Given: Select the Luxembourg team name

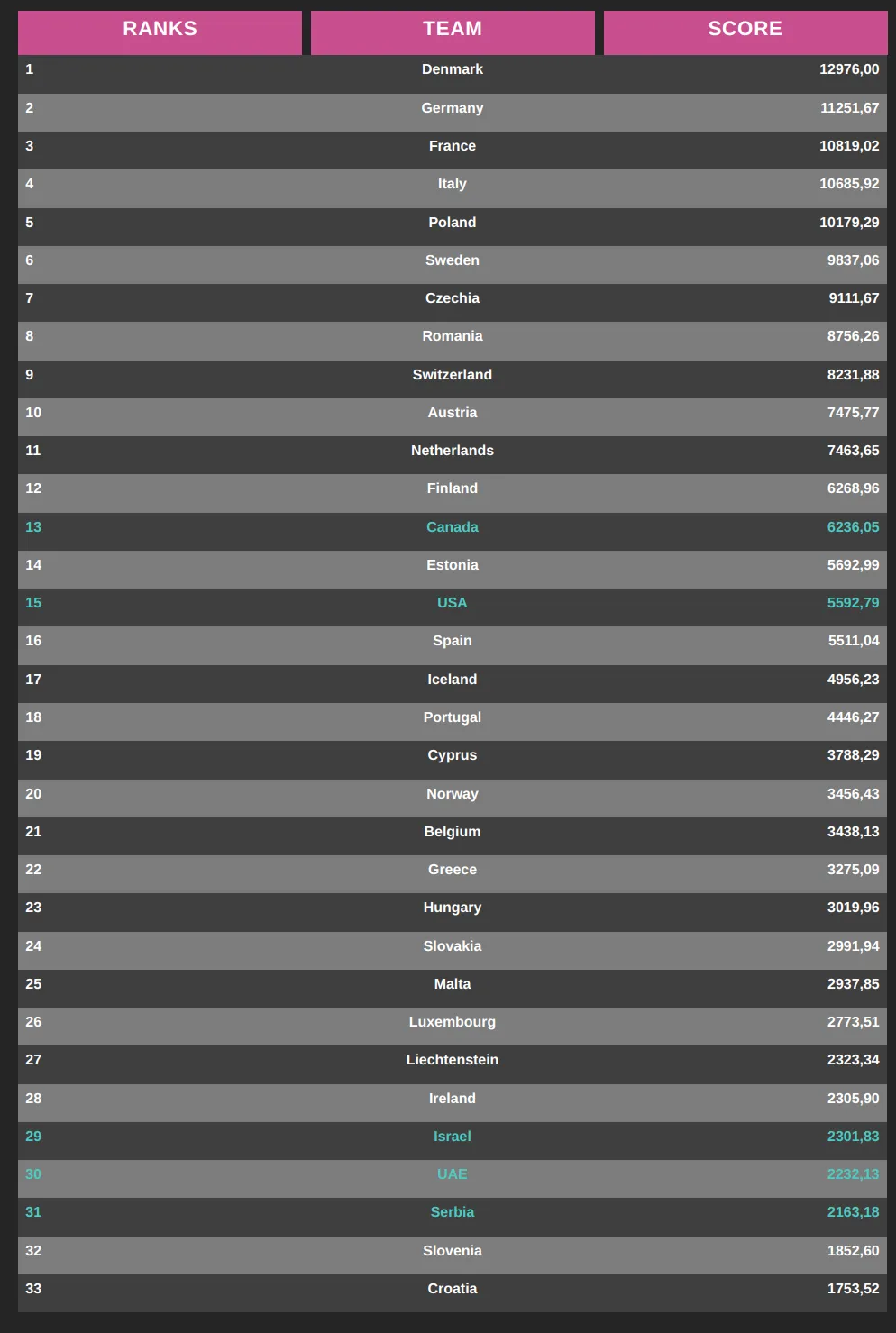Looking at the screenshot, I should (x=453, y=1022).
